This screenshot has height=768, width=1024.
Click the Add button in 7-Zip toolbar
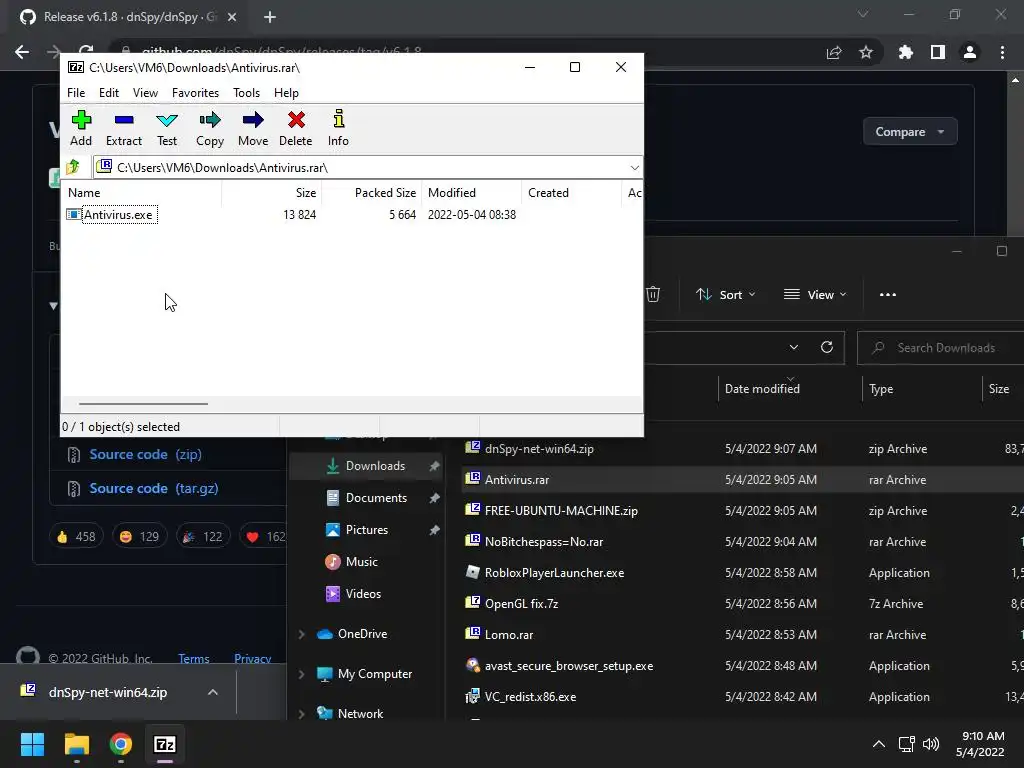click(x=81, y=128)
